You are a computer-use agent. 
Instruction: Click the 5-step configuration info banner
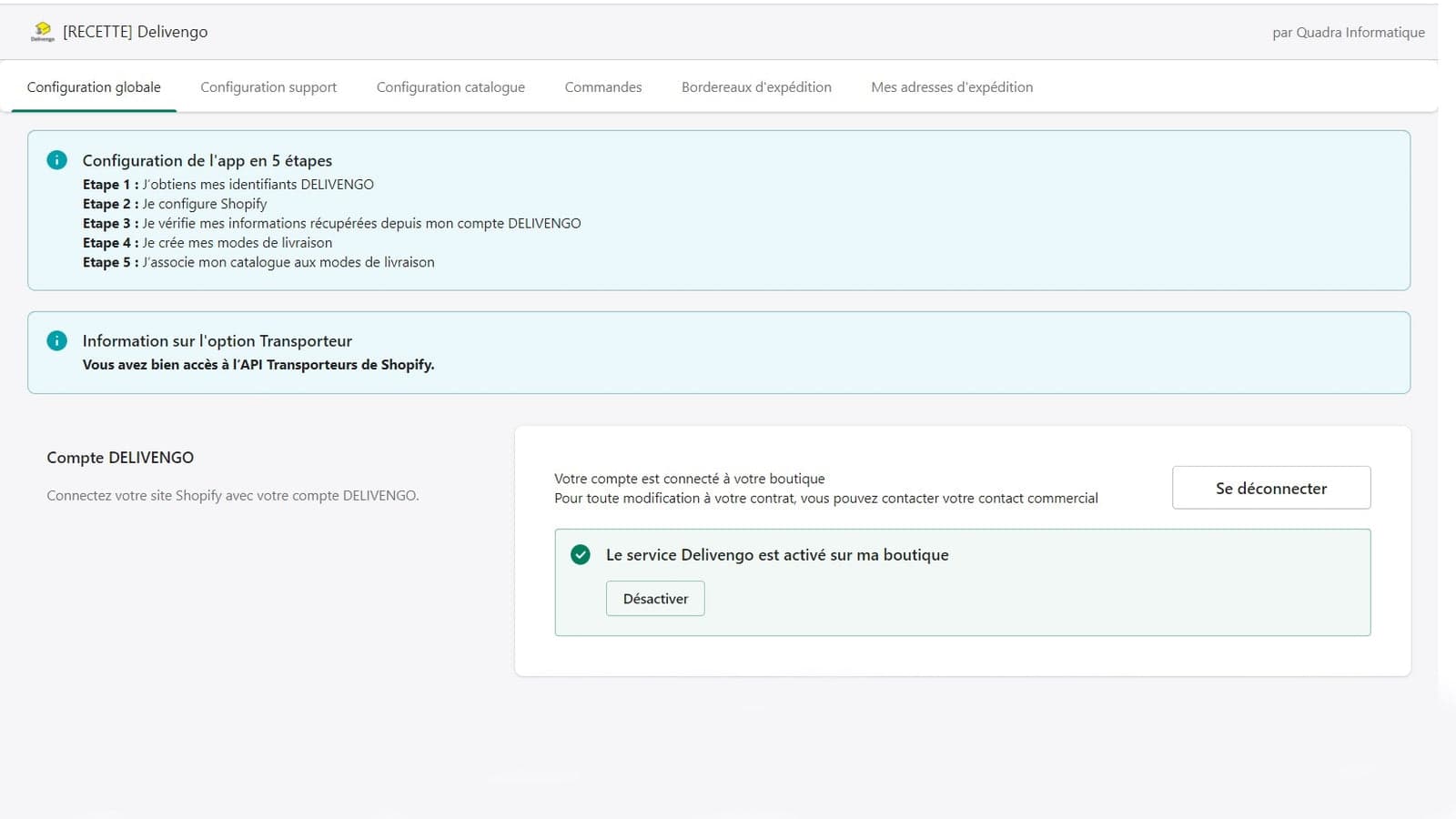coord(718,209)
